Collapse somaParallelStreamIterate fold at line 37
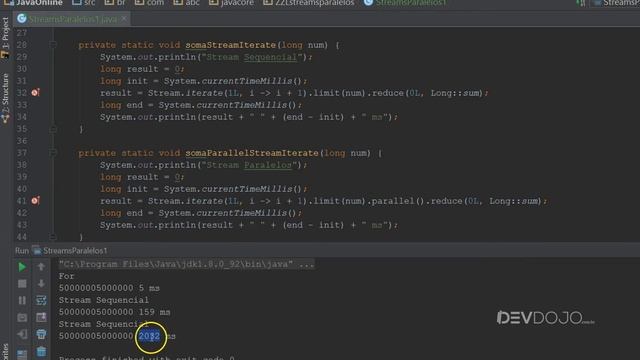640x360 pixels. [x=53, y=153]
